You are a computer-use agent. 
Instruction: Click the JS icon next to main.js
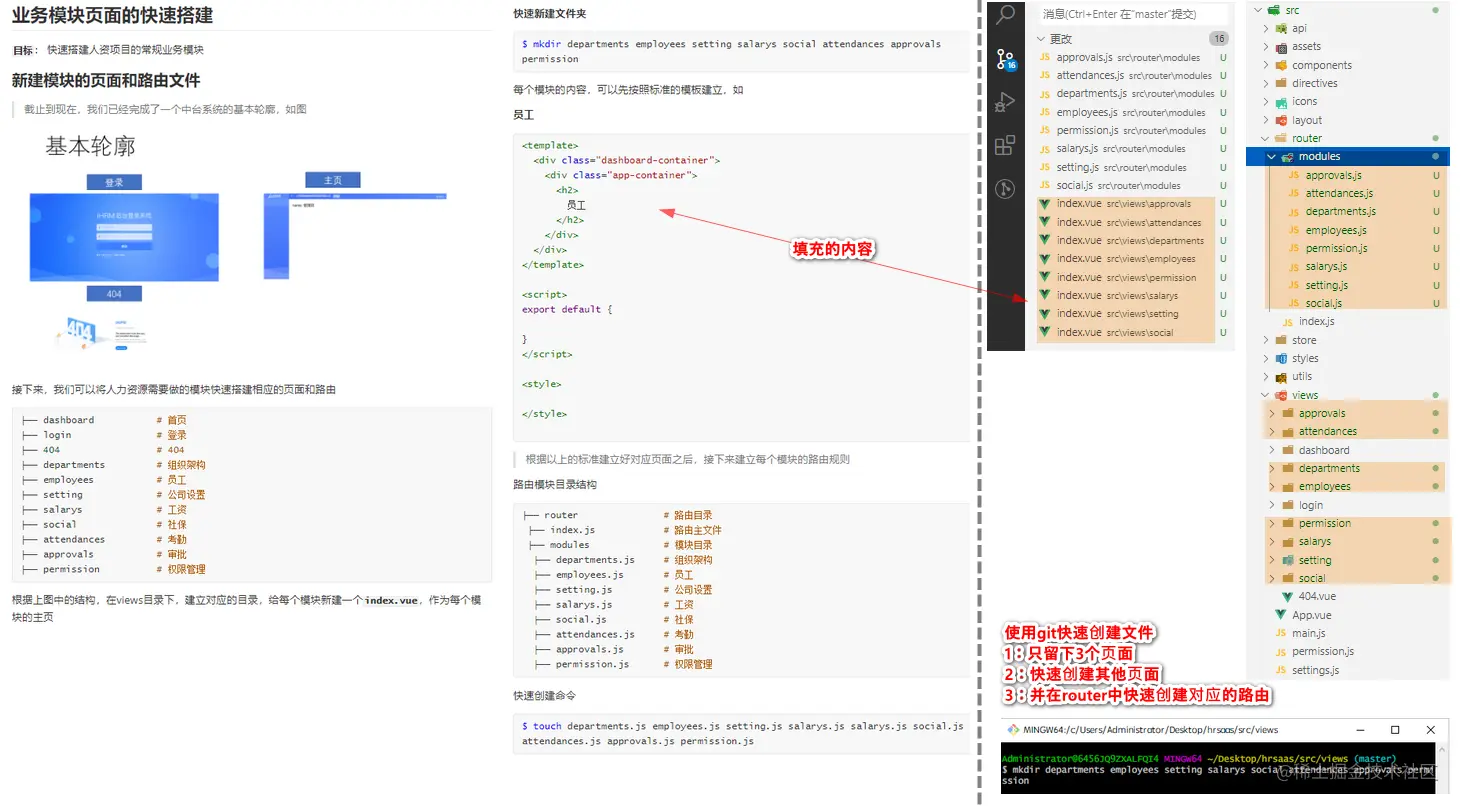[x=1281, y=633]
